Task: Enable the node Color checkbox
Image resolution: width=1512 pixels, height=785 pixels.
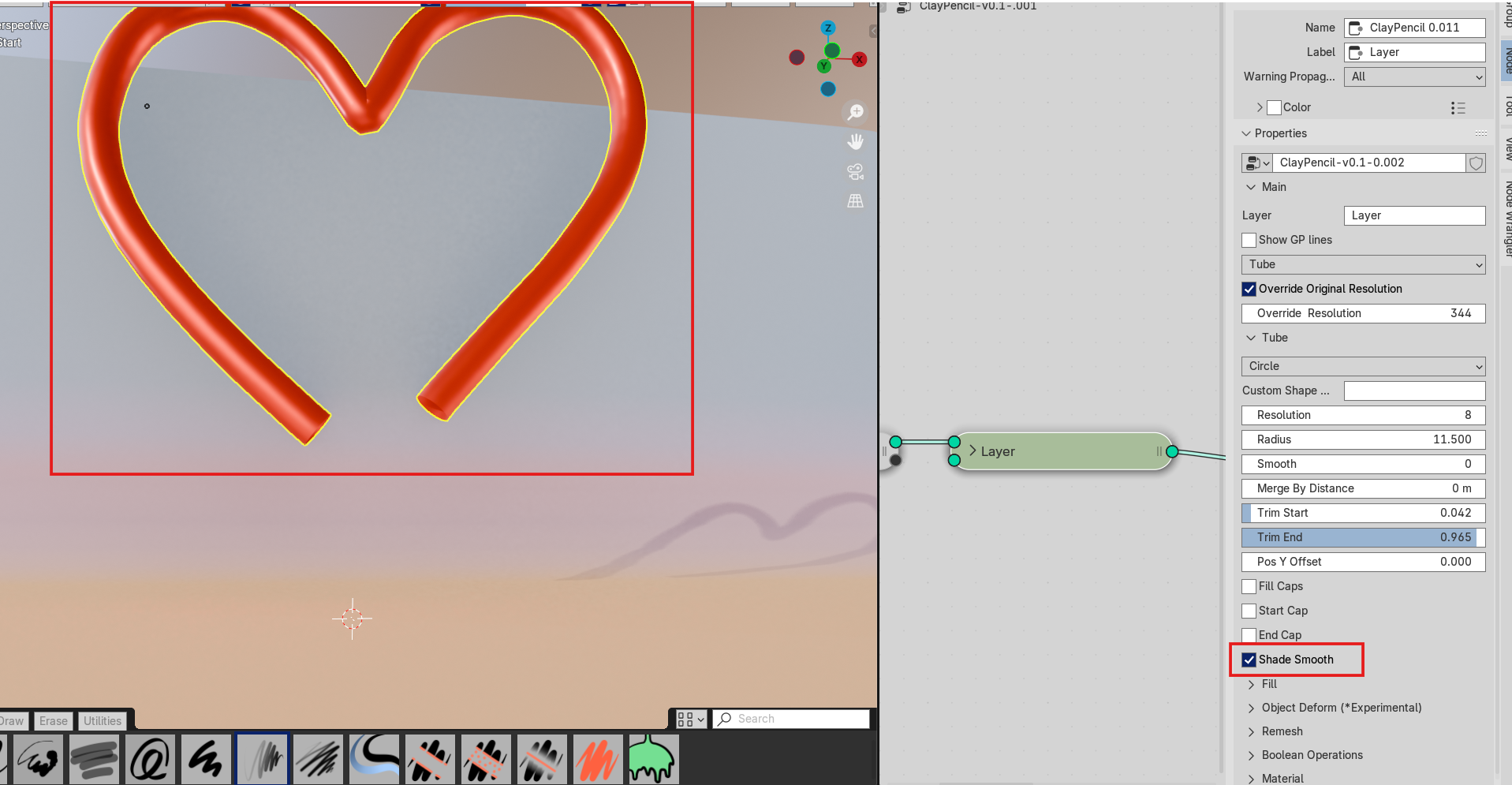Action: tap(1274, 107)
